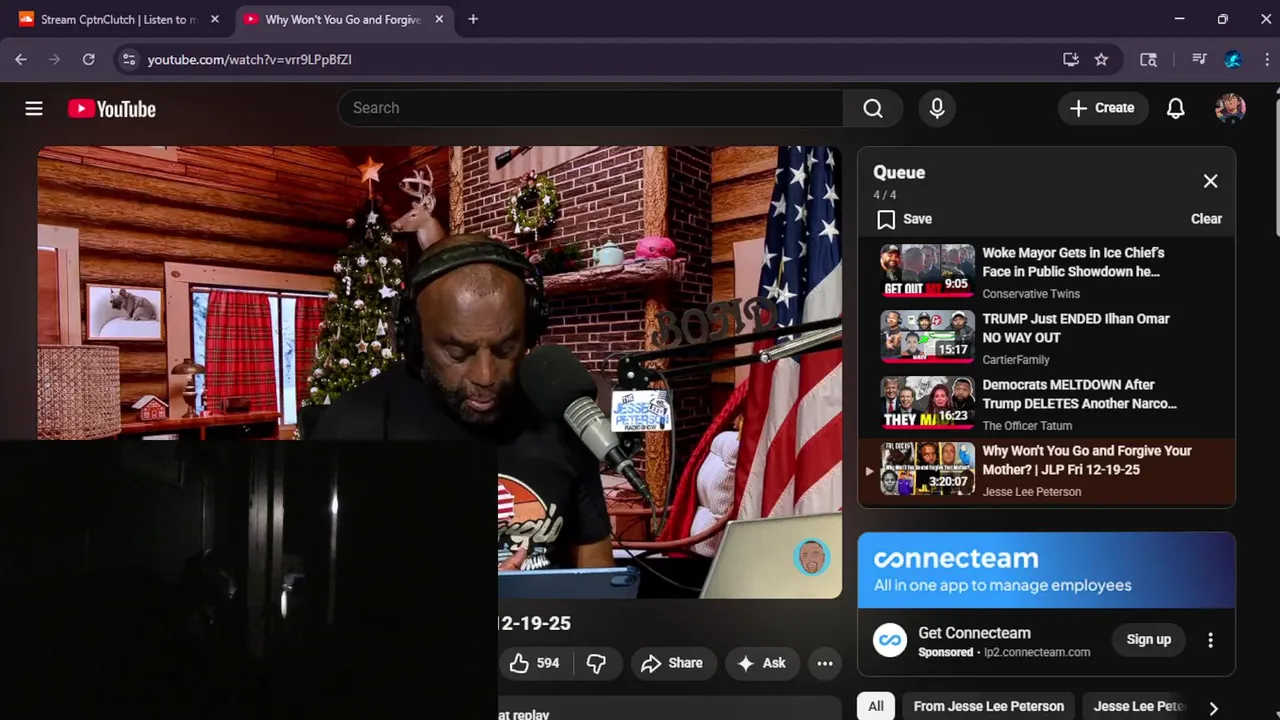Click the lp2.connecteam.com sponsored link

pos(1037,652)
